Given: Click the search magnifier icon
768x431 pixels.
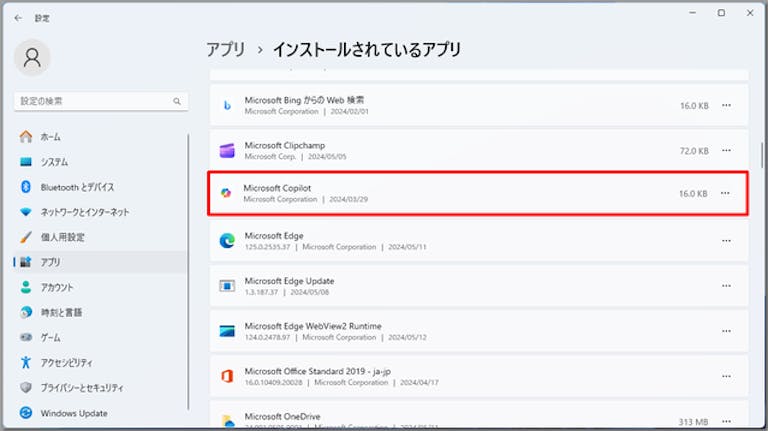Looking at the screenshot, I should click(177, 101).
